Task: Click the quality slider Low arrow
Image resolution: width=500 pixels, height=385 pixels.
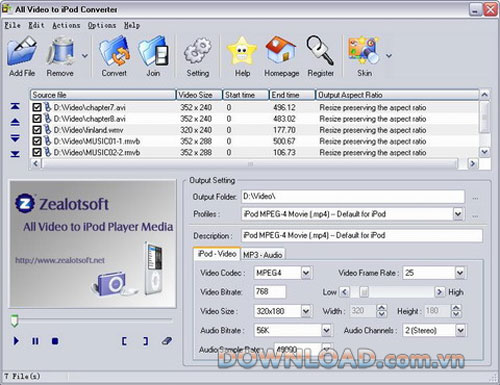Action: coord(344,292)
